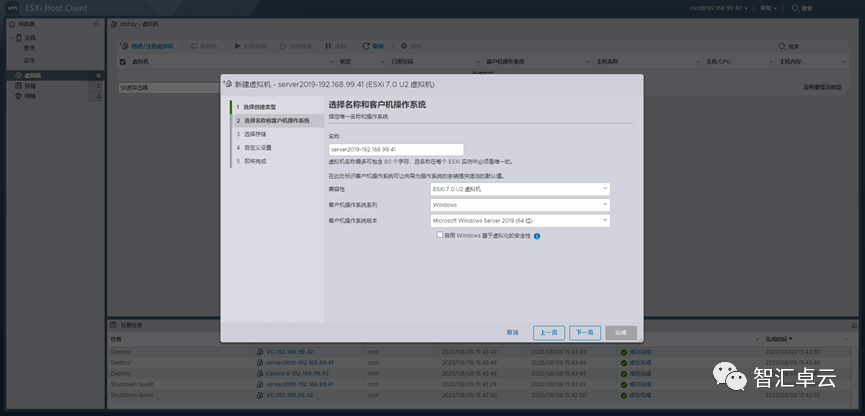Viewport: 865px width, 416px height.
Task: Click the magnifier icon in top header search
Action: [795, 8]
